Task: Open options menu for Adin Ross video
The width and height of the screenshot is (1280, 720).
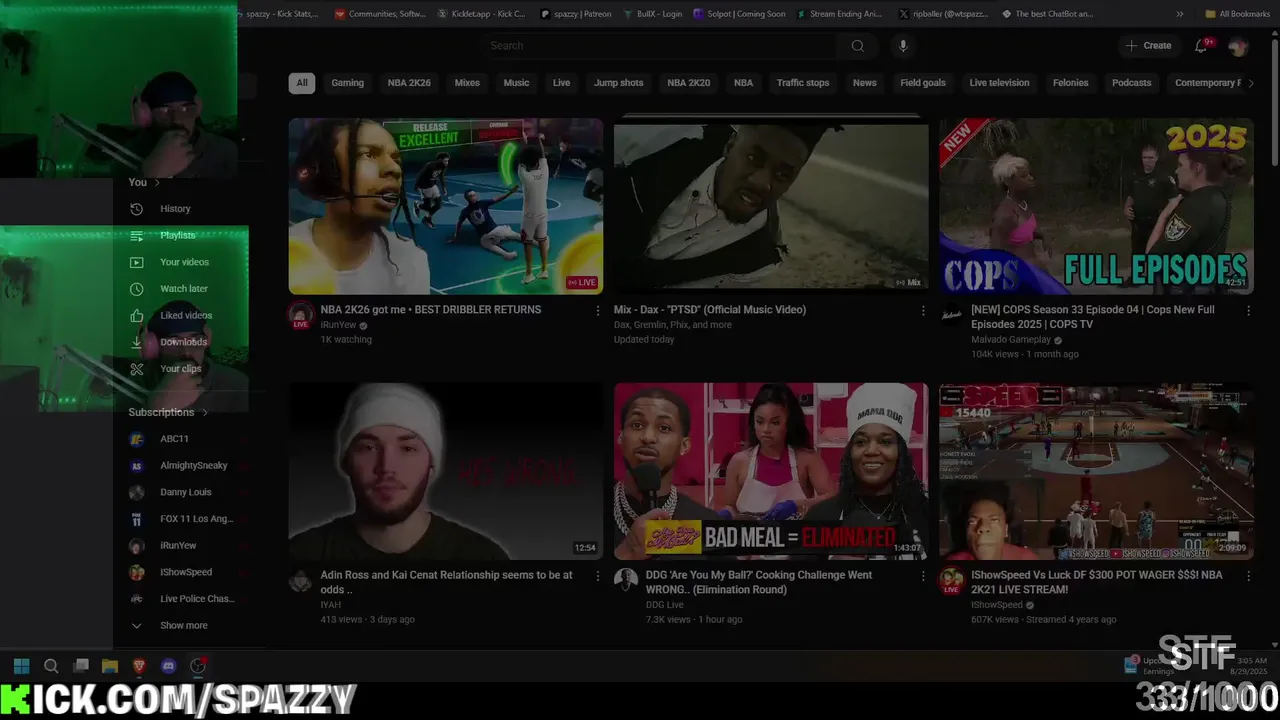Action: (x=598, y=576)
